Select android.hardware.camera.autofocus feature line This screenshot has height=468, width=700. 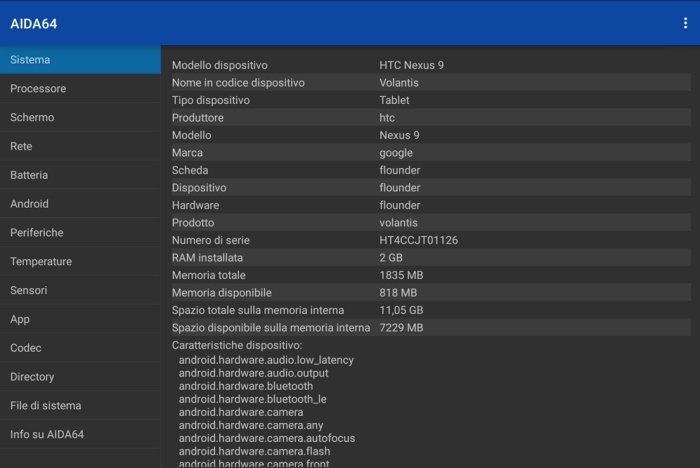(267, 438)
